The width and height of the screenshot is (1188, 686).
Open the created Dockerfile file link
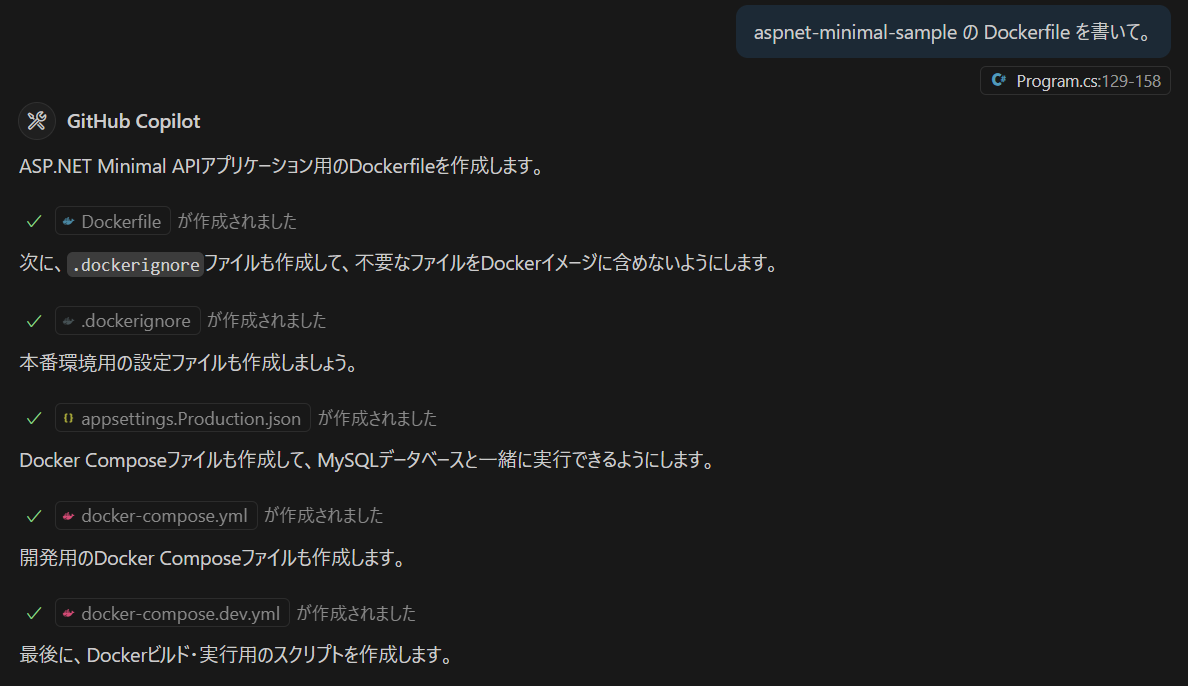121,221
